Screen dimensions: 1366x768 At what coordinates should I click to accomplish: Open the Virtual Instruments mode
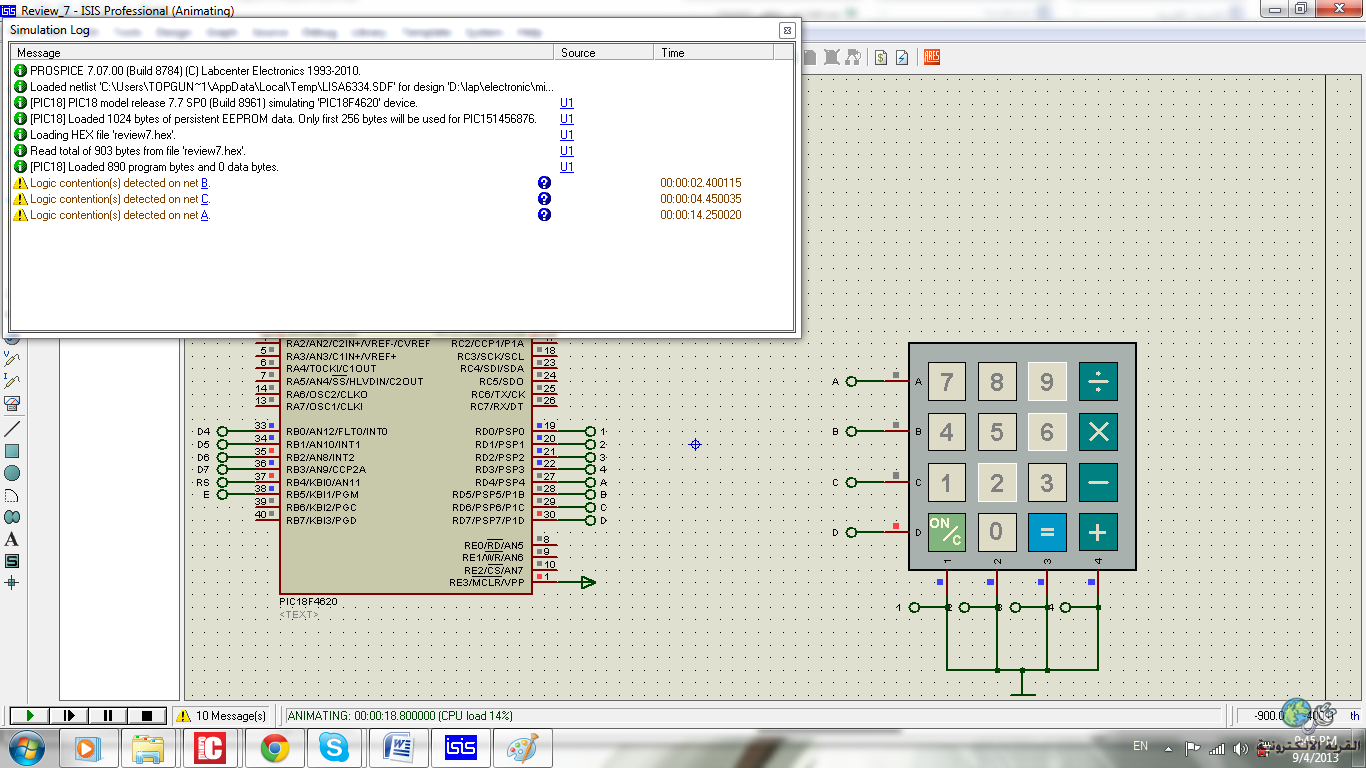[12, 404]
